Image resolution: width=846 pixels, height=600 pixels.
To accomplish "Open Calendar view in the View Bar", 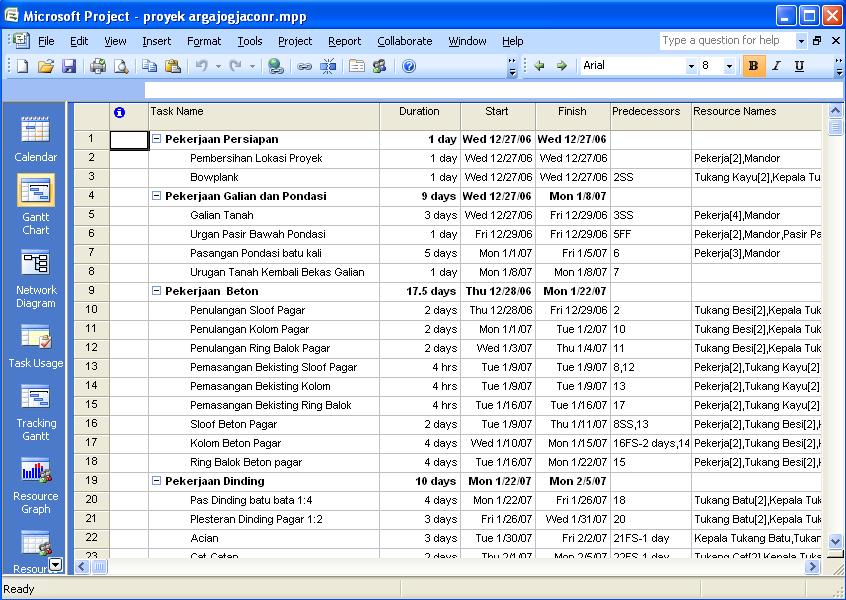I will pos(36,139).
